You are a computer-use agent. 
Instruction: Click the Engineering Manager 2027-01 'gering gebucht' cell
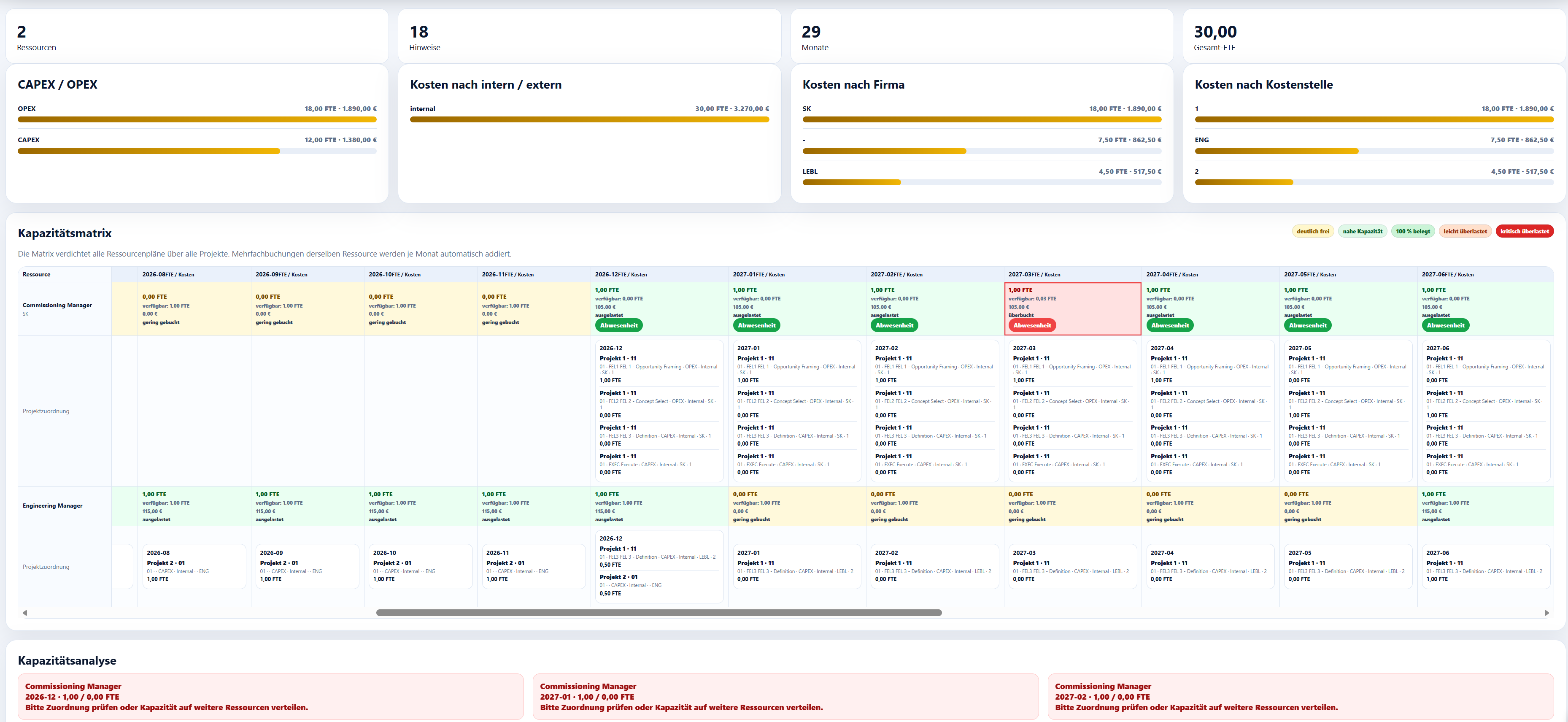pyautogui.click(x=797, y=506)
